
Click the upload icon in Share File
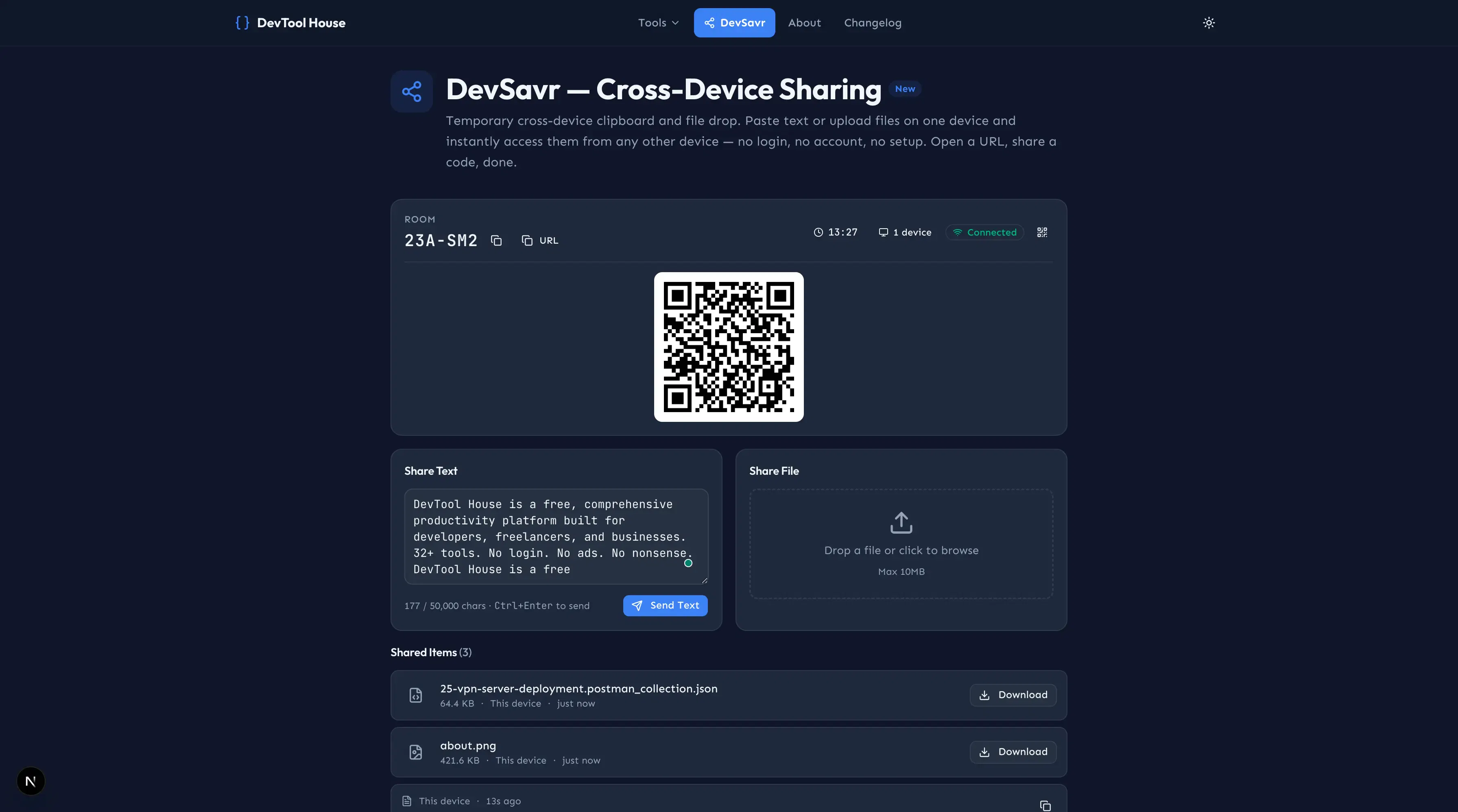click(901, 523)
